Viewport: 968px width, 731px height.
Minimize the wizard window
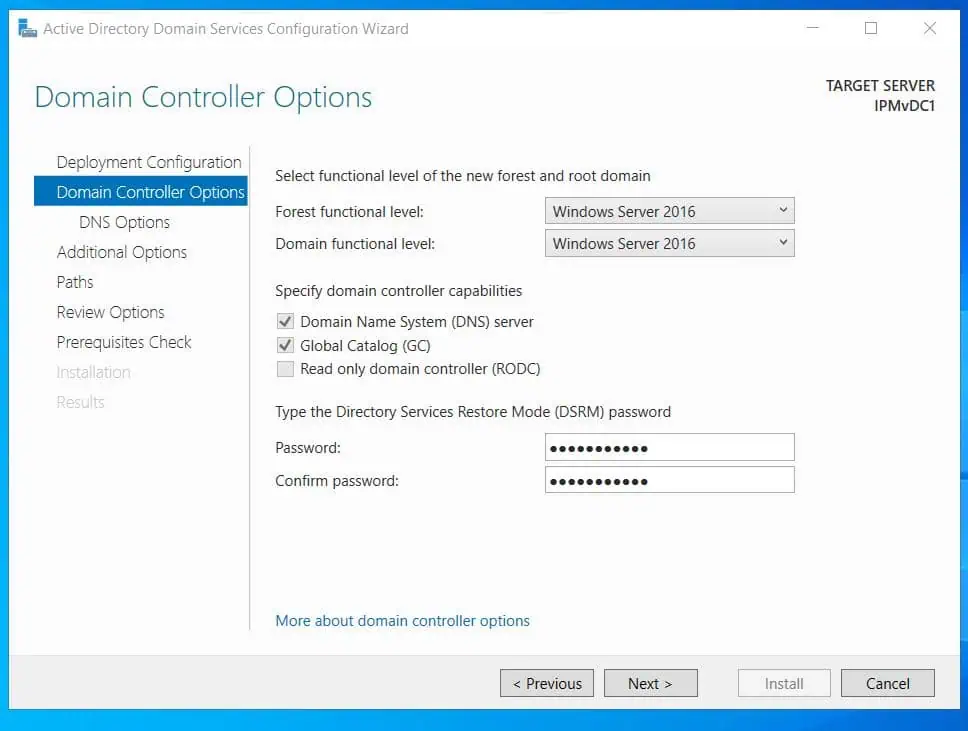pyautogui.click(x=812, y=28)
